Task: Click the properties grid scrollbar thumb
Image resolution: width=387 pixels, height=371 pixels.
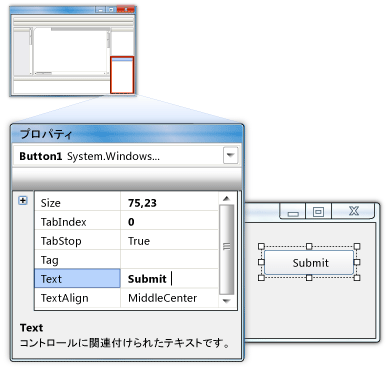Action: [x=227, y=250]
